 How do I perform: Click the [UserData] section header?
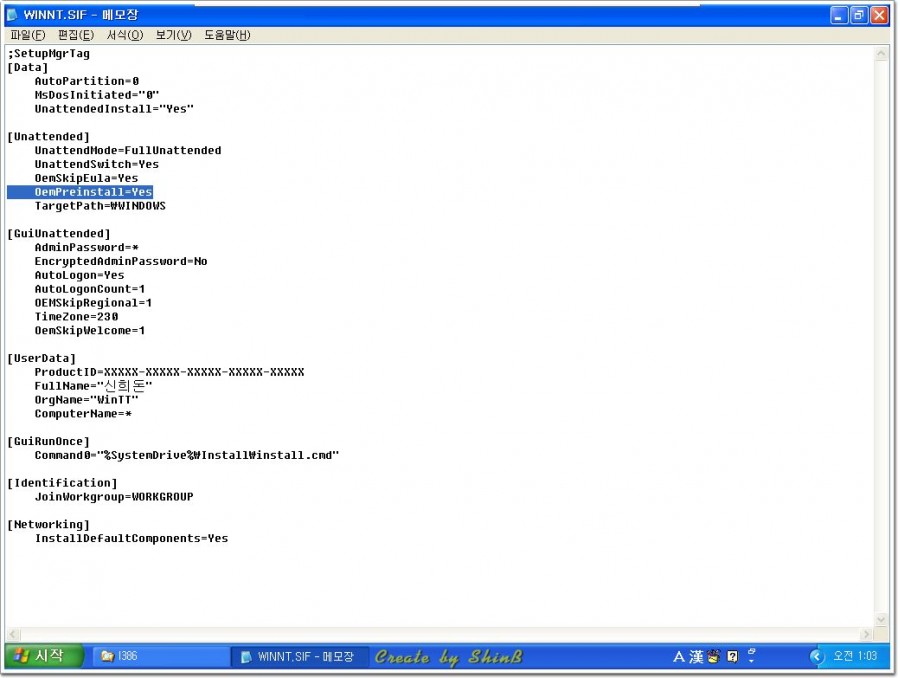click(x=41, y=358)
